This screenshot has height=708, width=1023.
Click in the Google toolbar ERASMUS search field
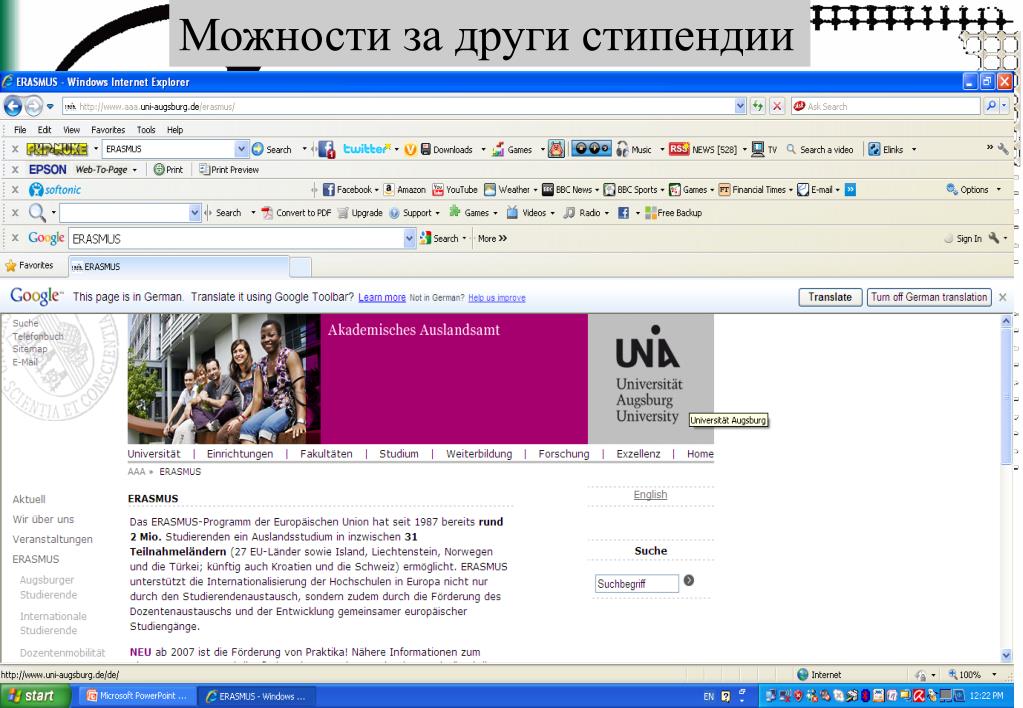click(236, 239)
